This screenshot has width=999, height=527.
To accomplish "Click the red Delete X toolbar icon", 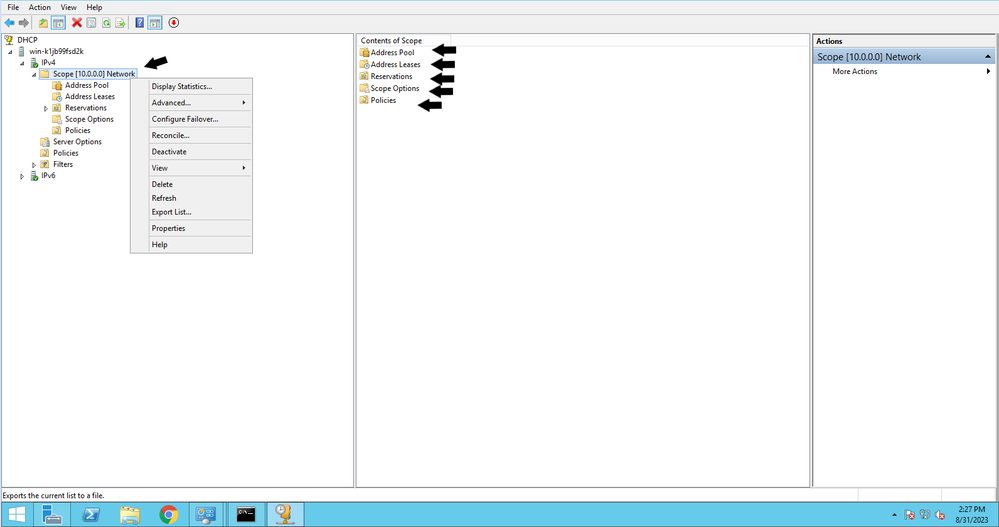I will [x=76, y=22].
